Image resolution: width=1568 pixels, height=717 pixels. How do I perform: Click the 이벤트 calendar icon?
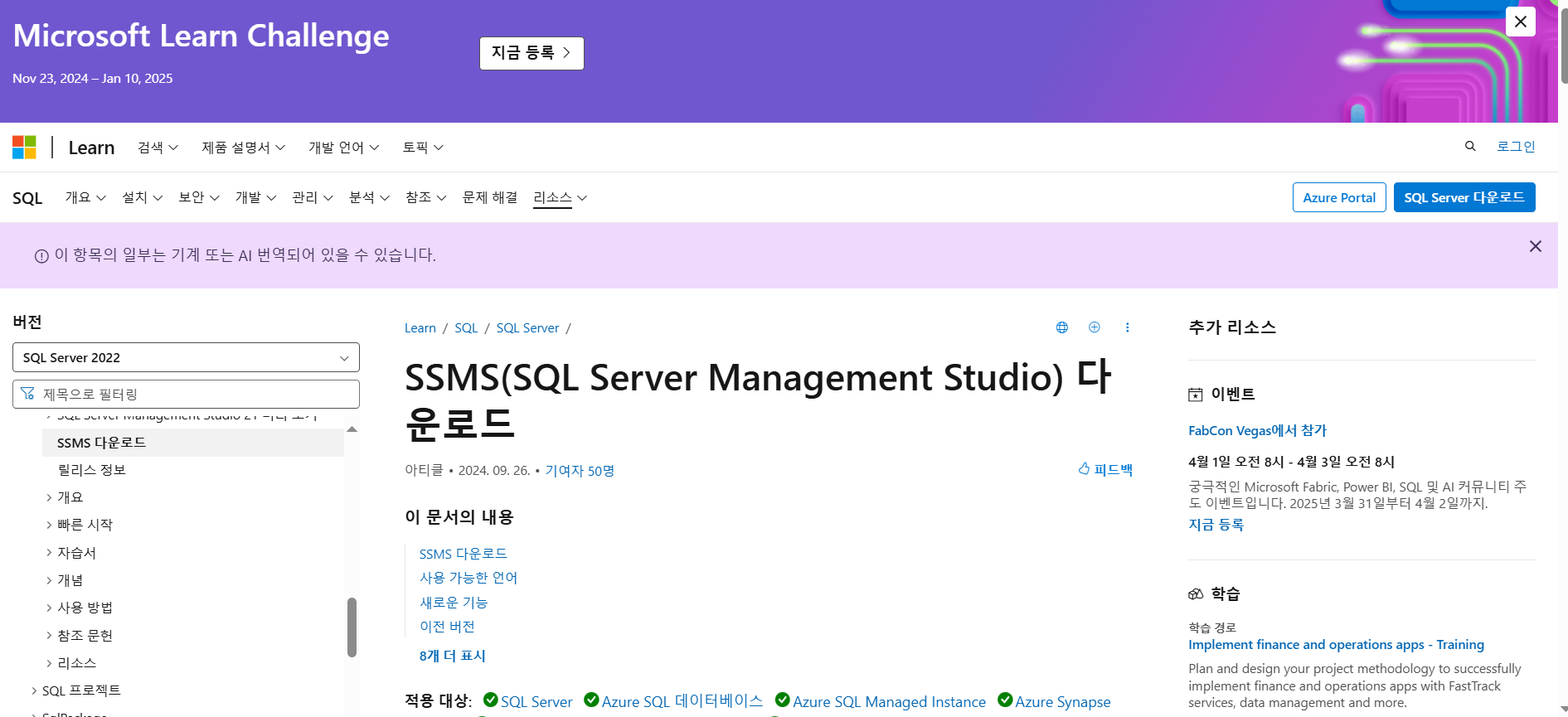point(1195,395)
